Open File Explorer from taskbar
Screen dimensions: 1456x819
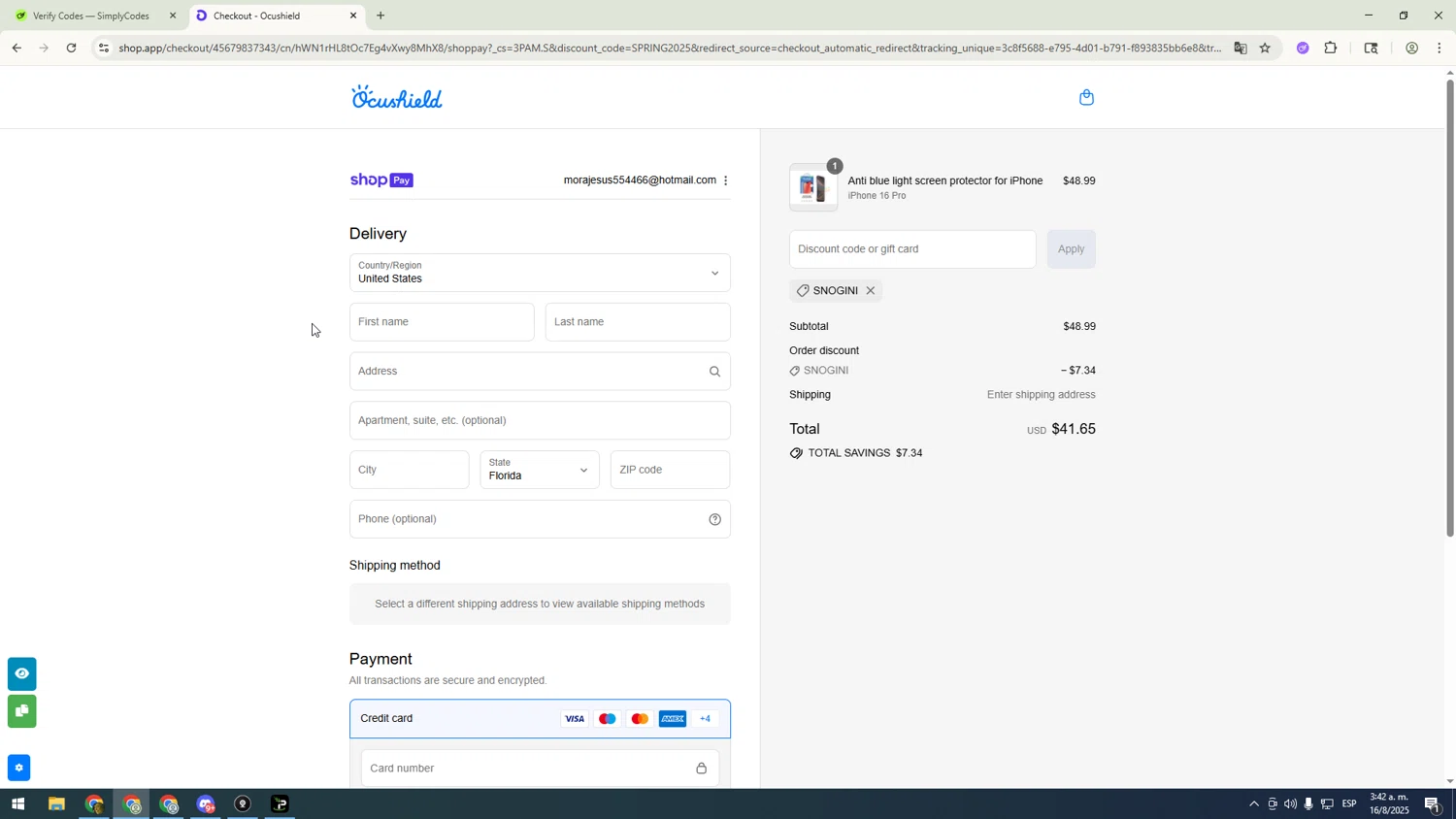[56, 804]
